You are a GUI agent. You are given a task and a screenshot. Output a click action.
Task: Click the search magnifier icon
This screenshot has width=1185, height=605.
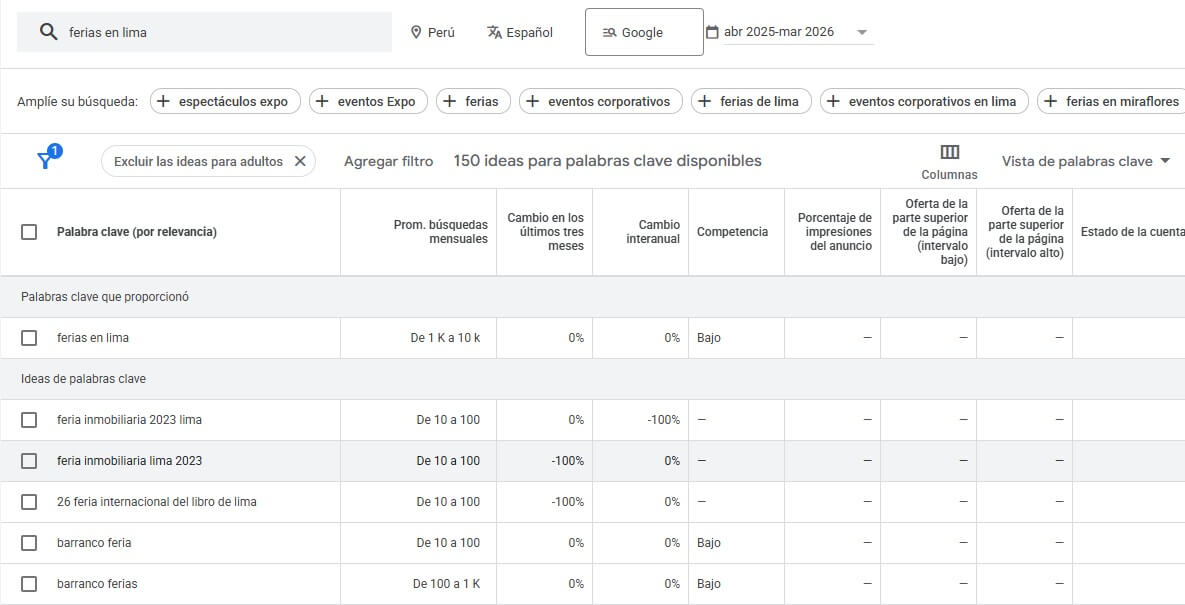click(48, 32)
